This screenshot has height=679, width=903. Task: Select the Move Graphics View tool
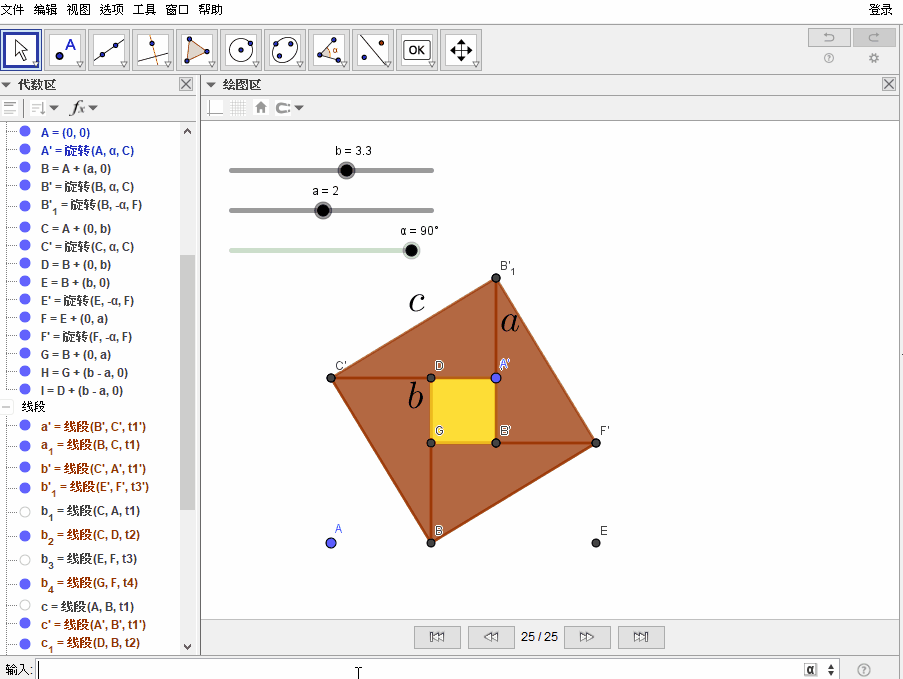coord(460,50)
